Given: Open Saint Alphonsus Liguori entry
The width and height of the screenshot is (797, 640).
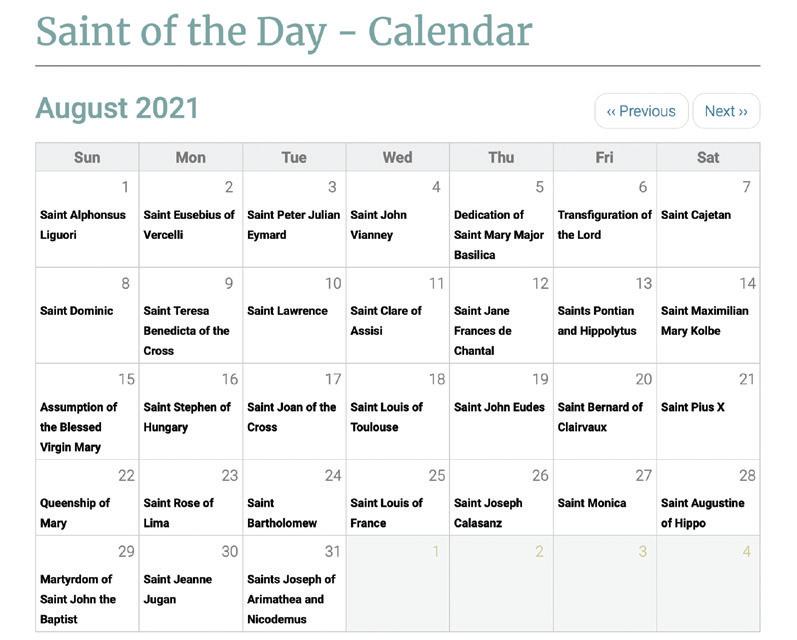Looking at the screenshot, I should (83, 225).
